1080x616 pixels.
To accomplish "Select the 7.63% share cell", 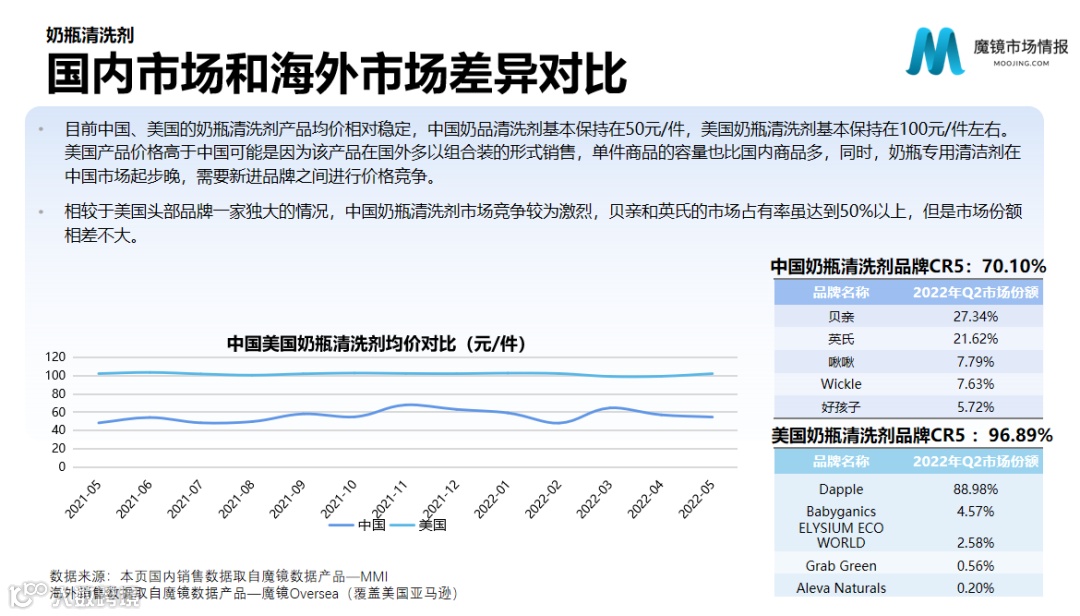I will (975, 384).
